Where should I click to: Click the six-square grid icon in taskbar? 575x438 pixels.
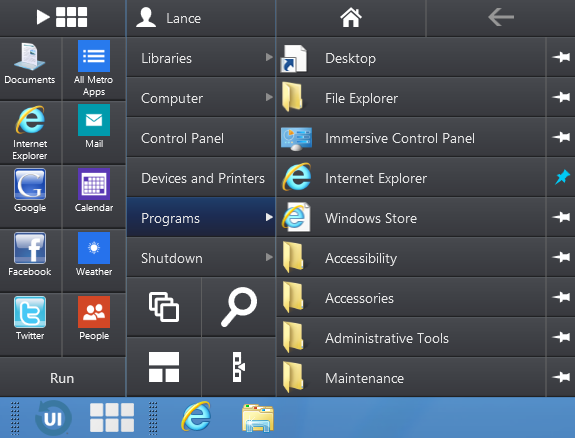[x=112, y=417]
